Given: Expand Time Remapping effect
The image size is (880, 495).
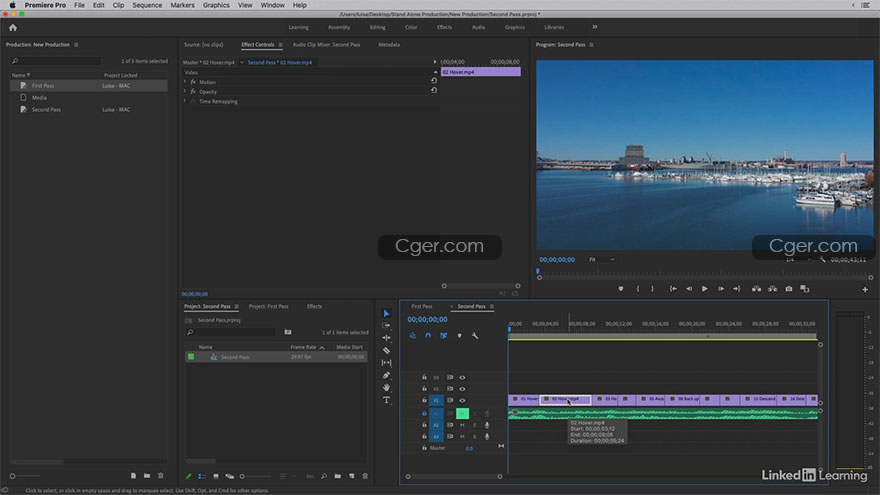Looking at the screenshot, I should pyautogui.click(x=185, y=101).
